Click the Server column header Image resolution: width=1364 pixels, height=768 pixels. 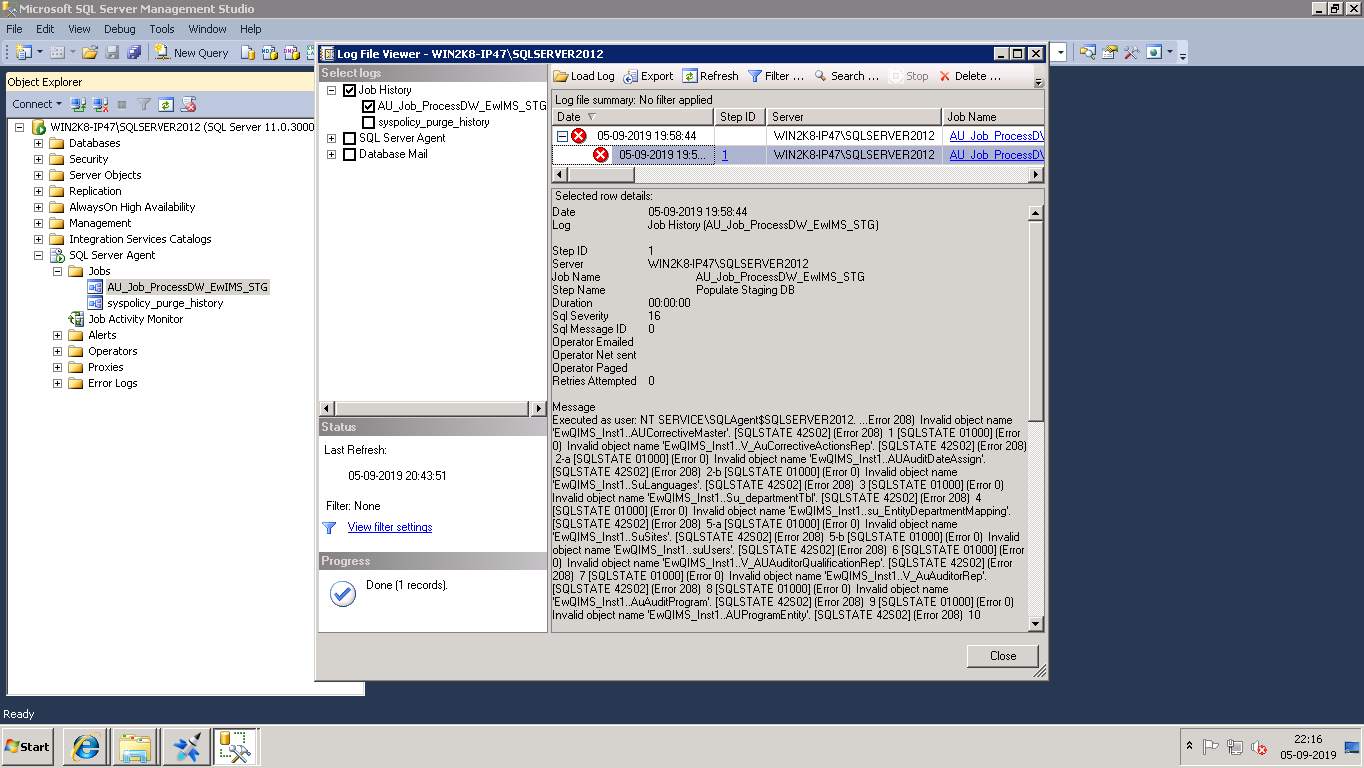(854, 117)
